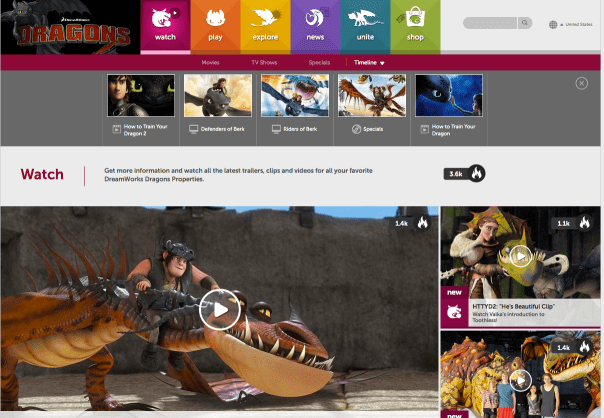Play the He's Beautiful clip video
Viewport: 604px width, 418px height.
(x=520, y=256)
